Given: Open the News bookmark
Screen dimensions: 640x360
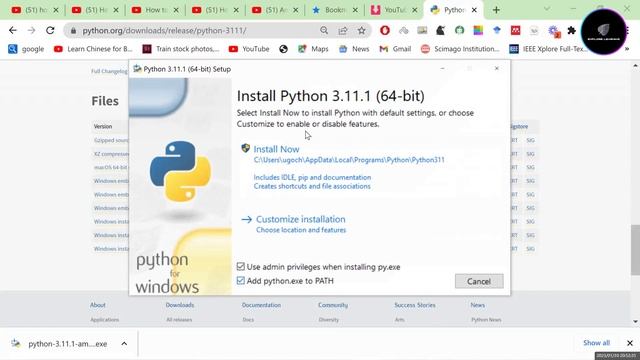Looking at the screenshot, I should coord(354,49).
